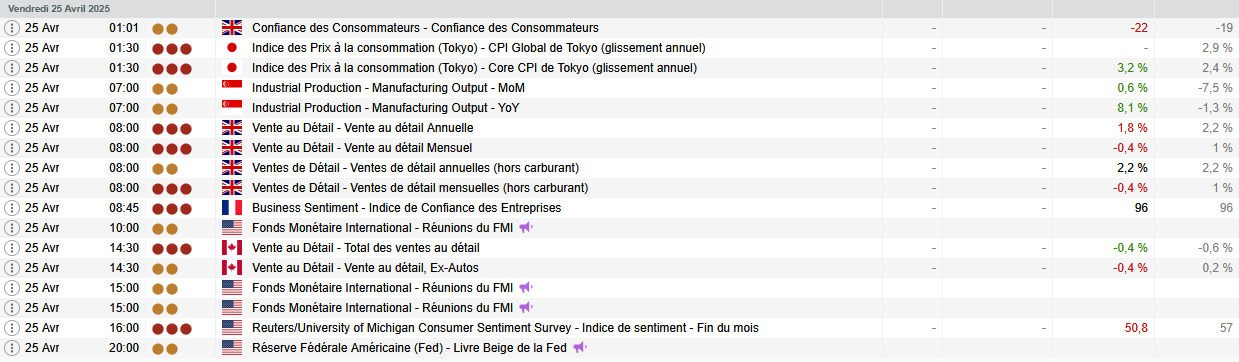The height and width of the screenshot is (362, 1239).
Task: Click Singapore flag for Manufacturing Output - MoM
Action: point(232,88)
